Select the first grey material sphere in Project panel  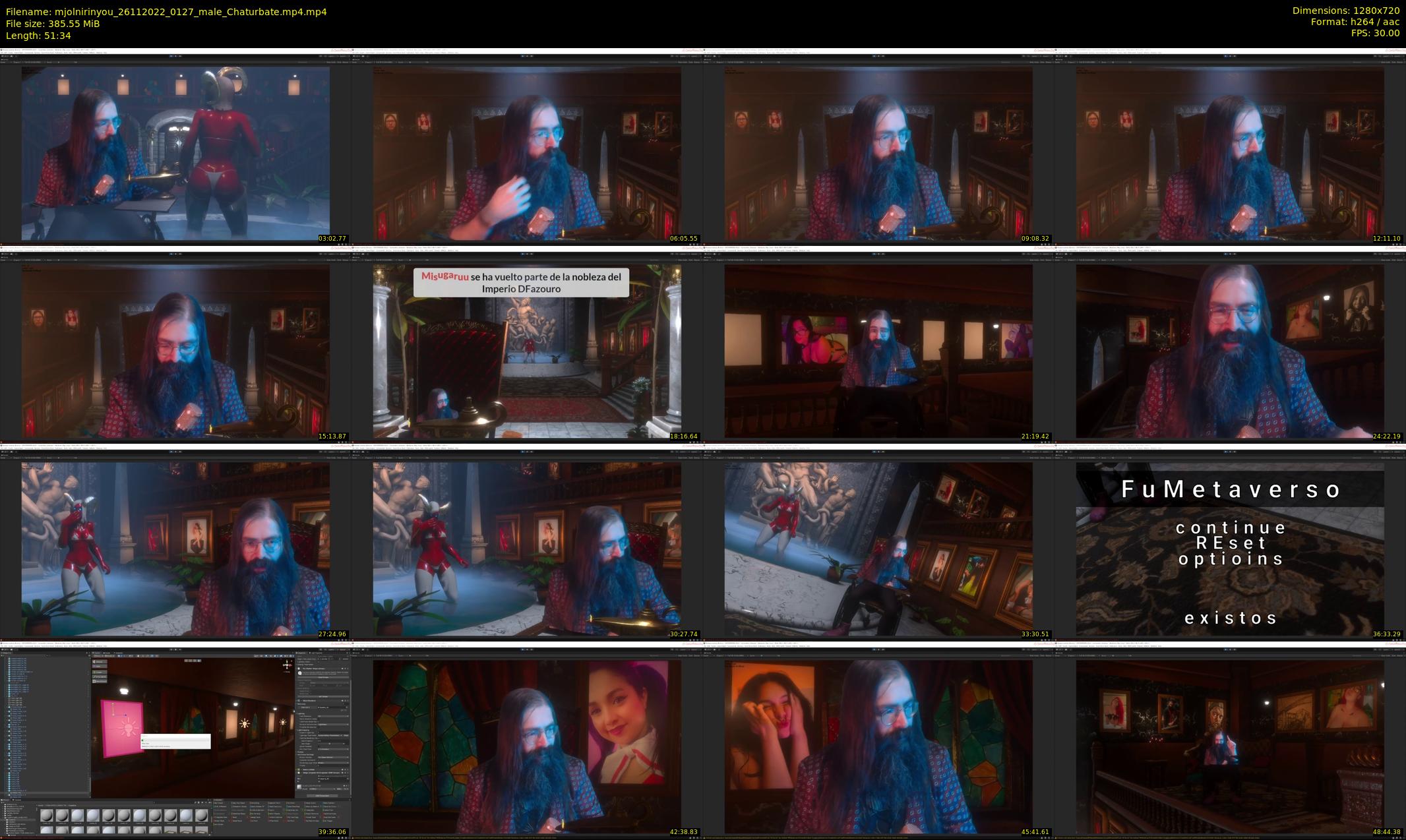coord(46,816)
